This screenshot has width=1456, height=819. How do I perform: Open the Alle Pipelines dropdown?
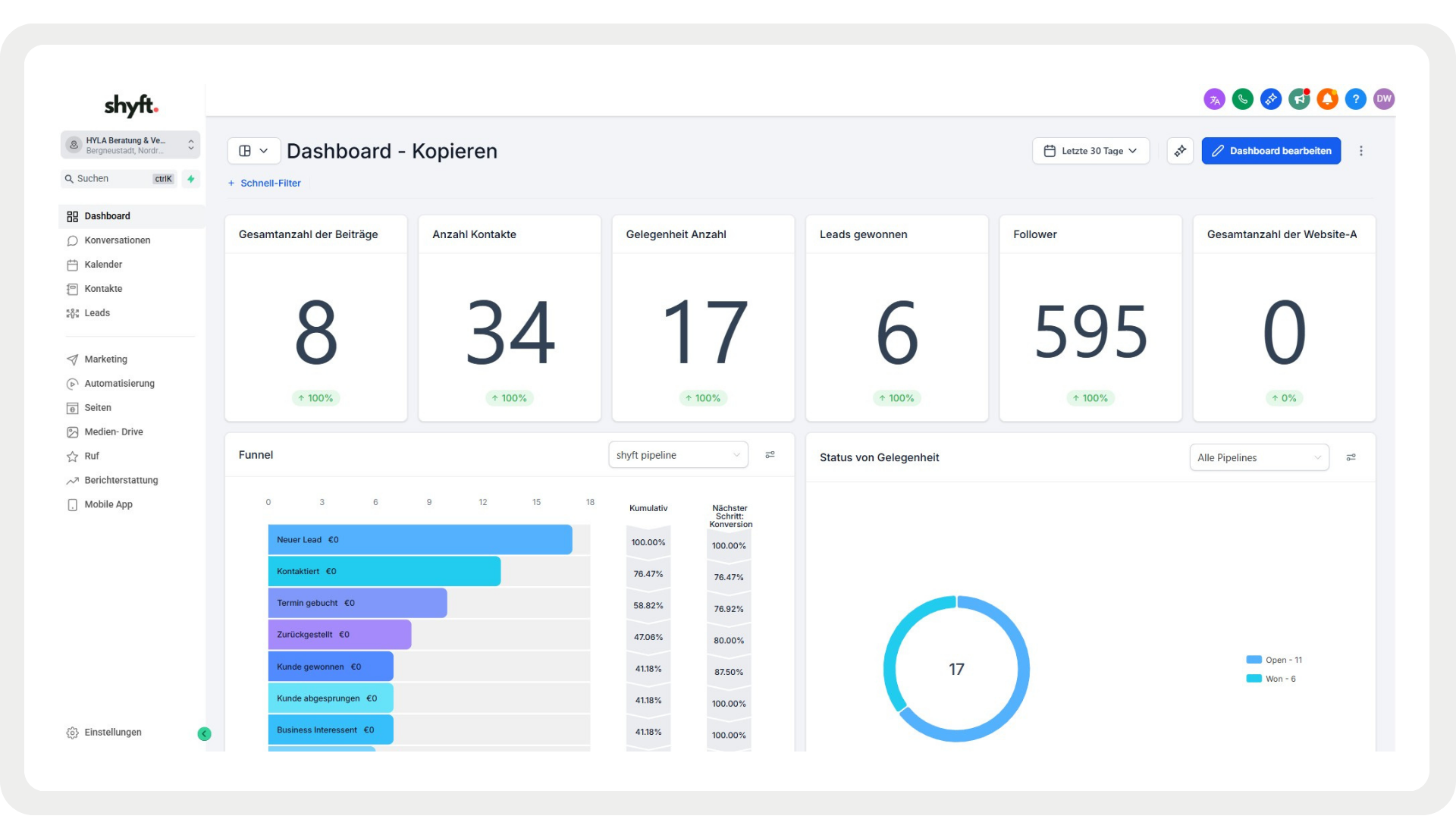coord(1259,457)
